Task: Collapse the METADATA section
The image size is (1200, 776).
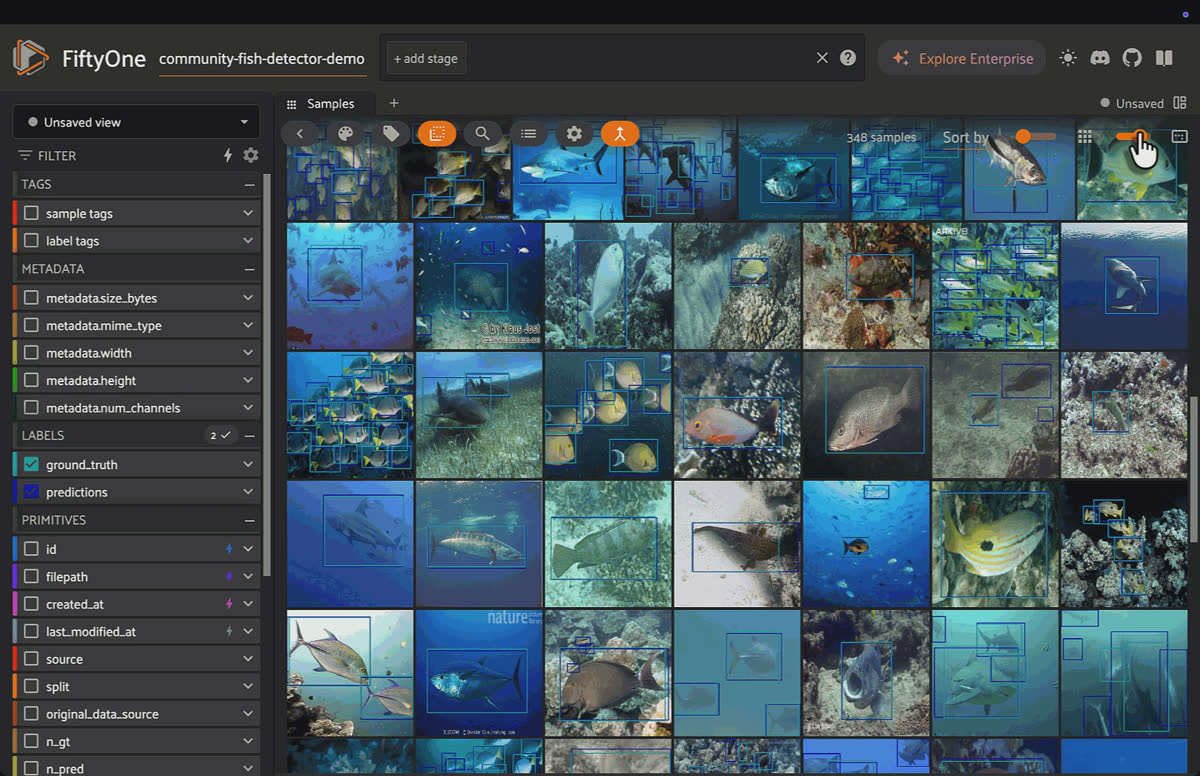Action: (x=249, y=269)
